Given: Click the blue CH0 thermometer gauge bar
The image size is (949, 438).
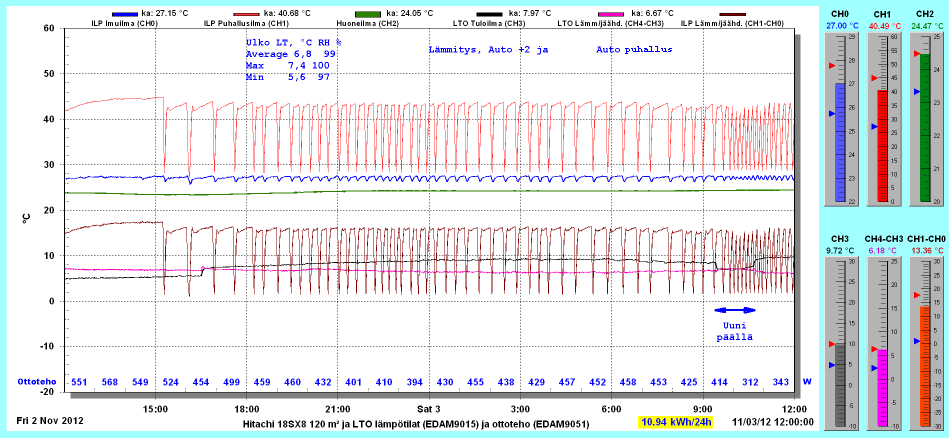Looking at the screenshot, I should (841, 142).
